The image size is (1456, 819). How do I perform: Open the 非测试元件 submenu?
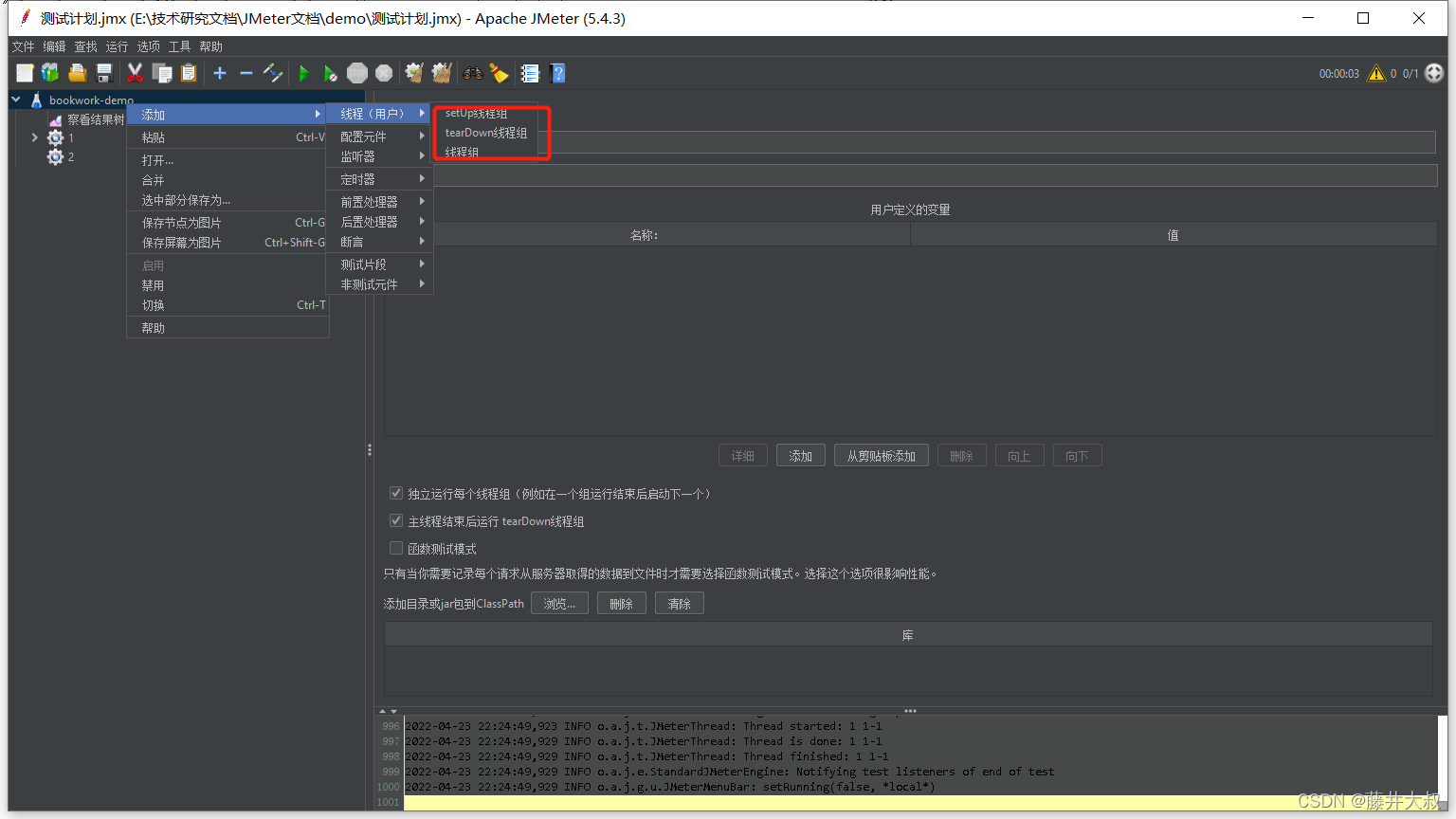click(x=379, y=284)
